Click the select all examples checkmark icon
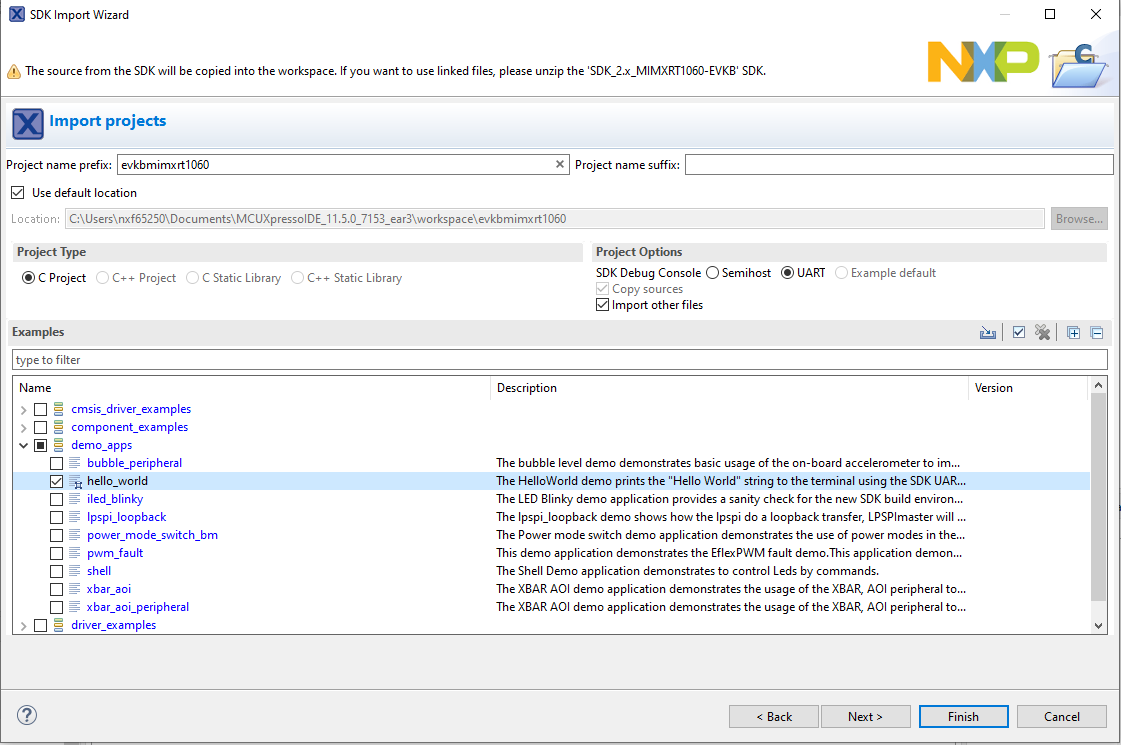The image size is (1121, 745). (1019, 333)
